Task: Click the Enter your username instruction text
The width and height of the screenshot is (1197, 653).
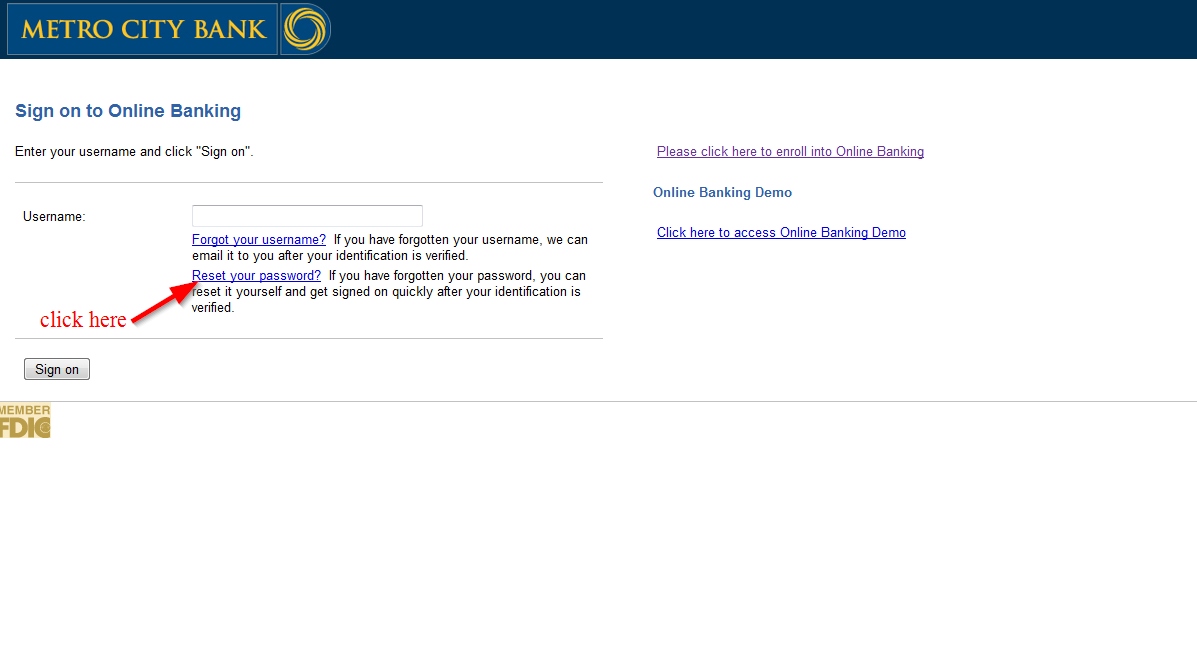Action: coord(134,151)
